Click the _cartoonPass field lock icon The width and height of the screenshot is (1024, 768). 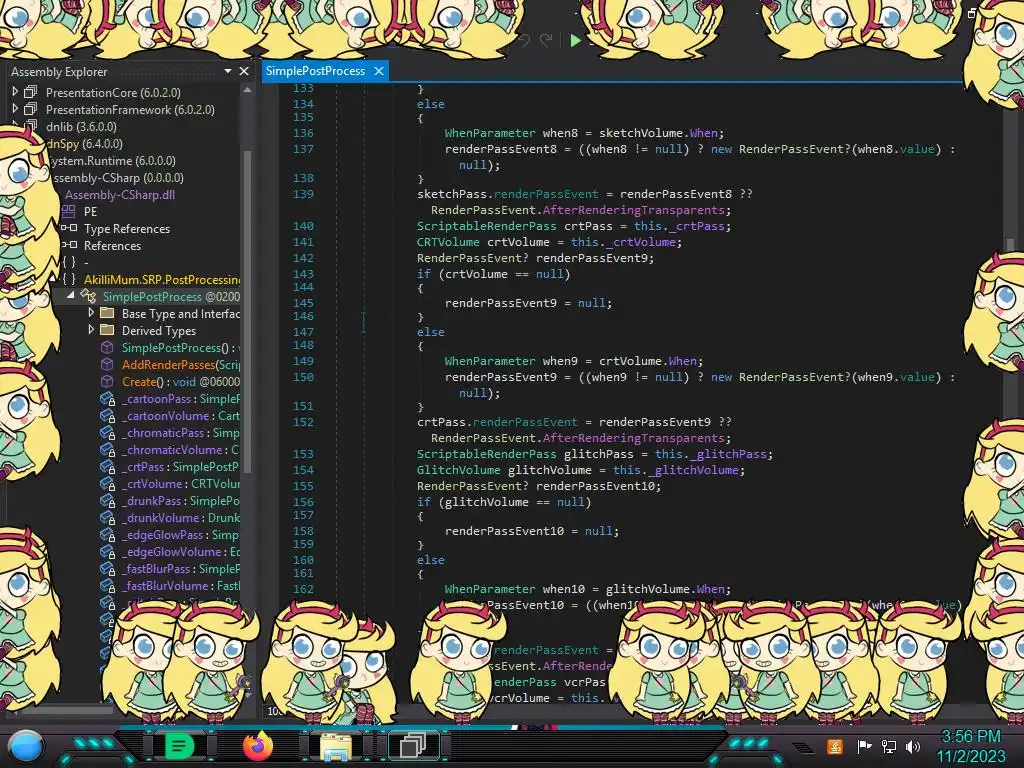click(108, 398)
